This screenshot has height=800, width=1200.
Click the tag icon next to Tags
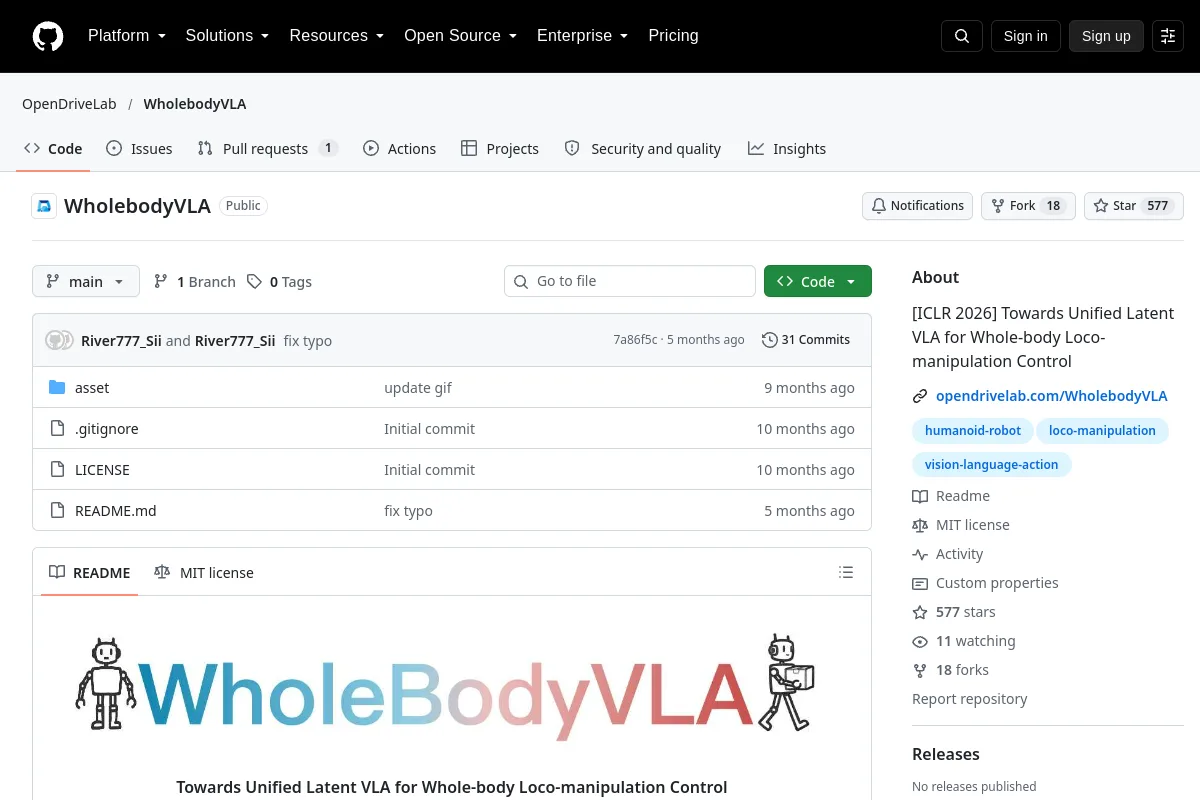(x=255, y=282)
